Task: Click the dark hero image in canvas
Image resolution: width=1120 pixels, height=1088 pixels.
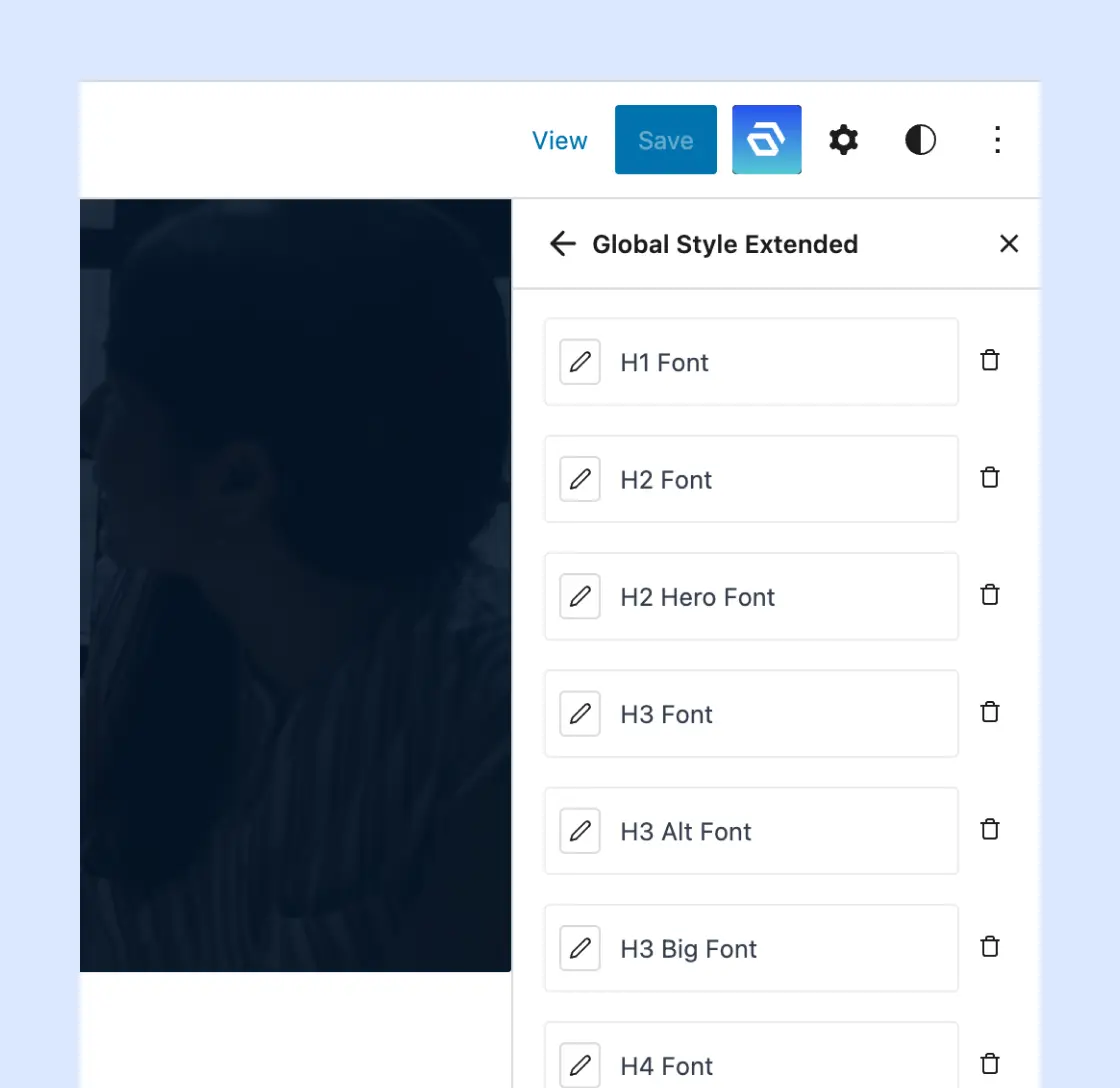Action: tap(295, 585)
